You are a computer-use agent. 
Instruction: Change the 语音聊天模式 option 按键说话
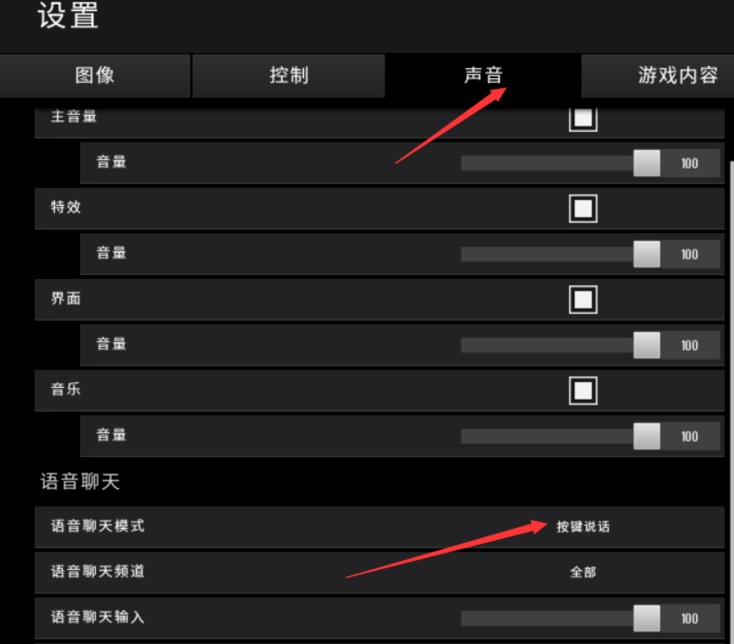(583, 527)
